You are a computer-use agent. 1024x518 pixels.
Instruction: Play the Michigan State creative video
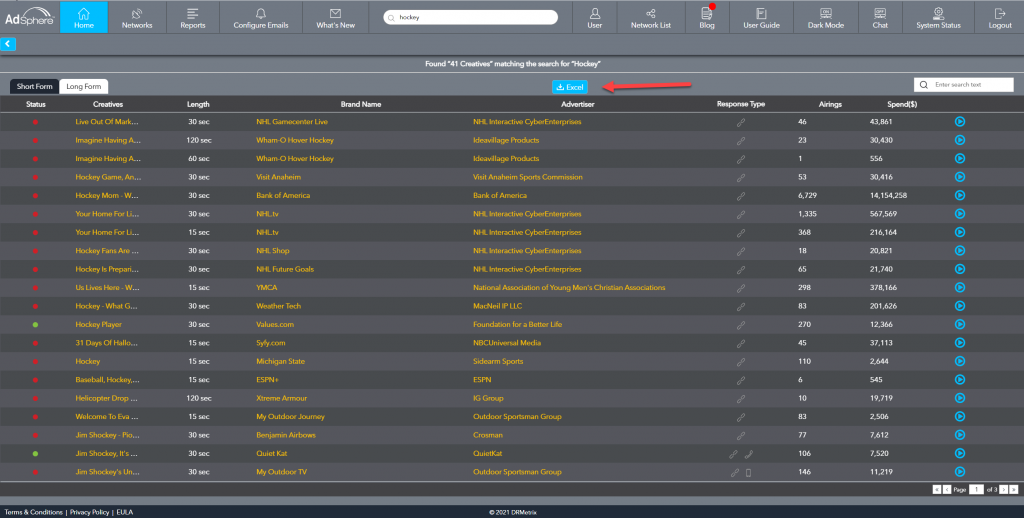(959, 361)
